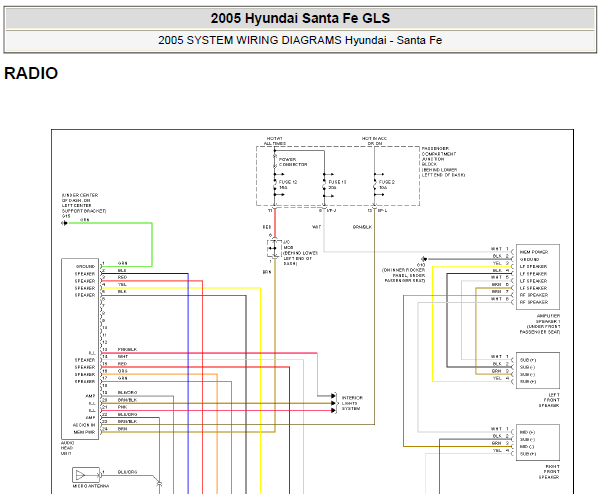
Task: Click the G15 ground symbol at left
Action: tap(64, 223)
